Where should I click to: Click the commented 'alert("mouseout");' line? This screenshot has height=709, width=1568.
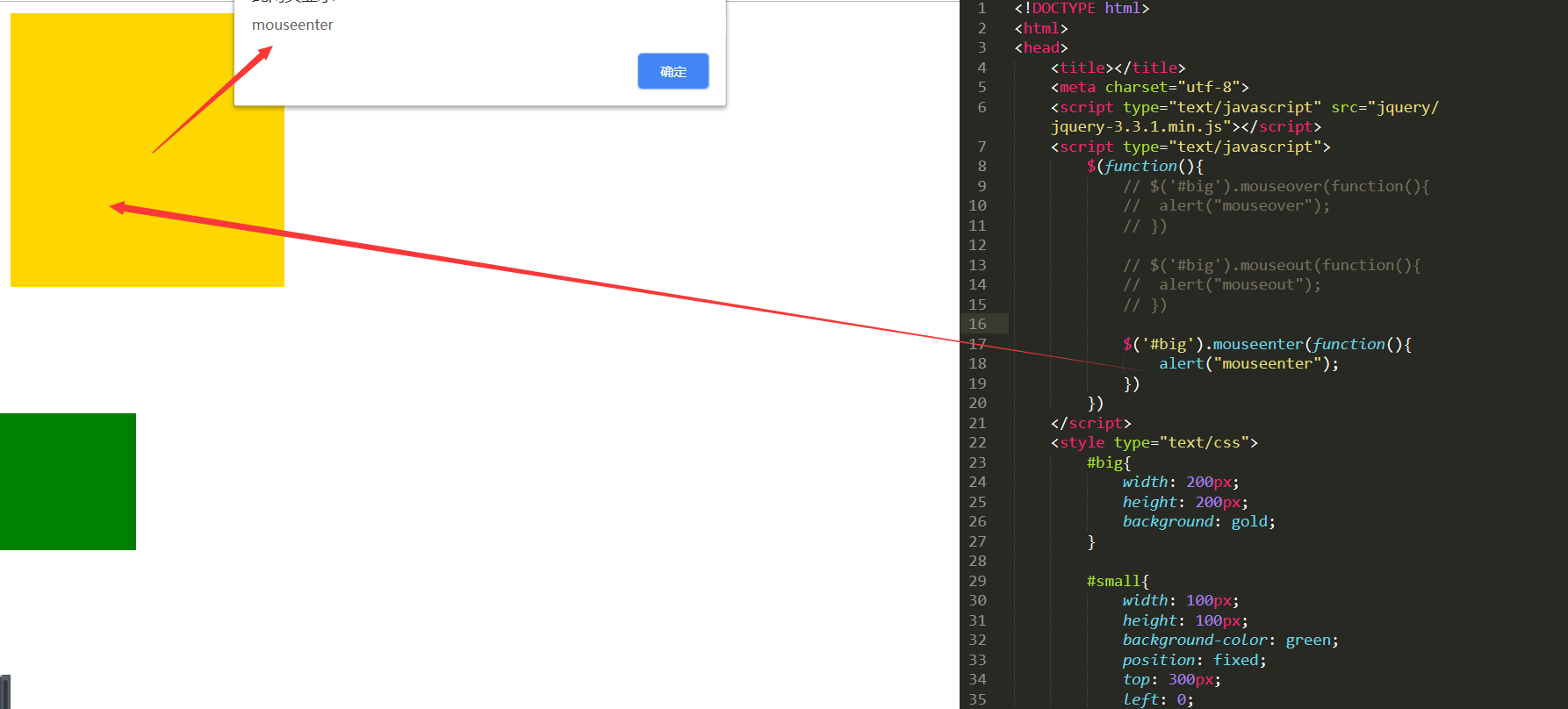tap(1221, 284)
